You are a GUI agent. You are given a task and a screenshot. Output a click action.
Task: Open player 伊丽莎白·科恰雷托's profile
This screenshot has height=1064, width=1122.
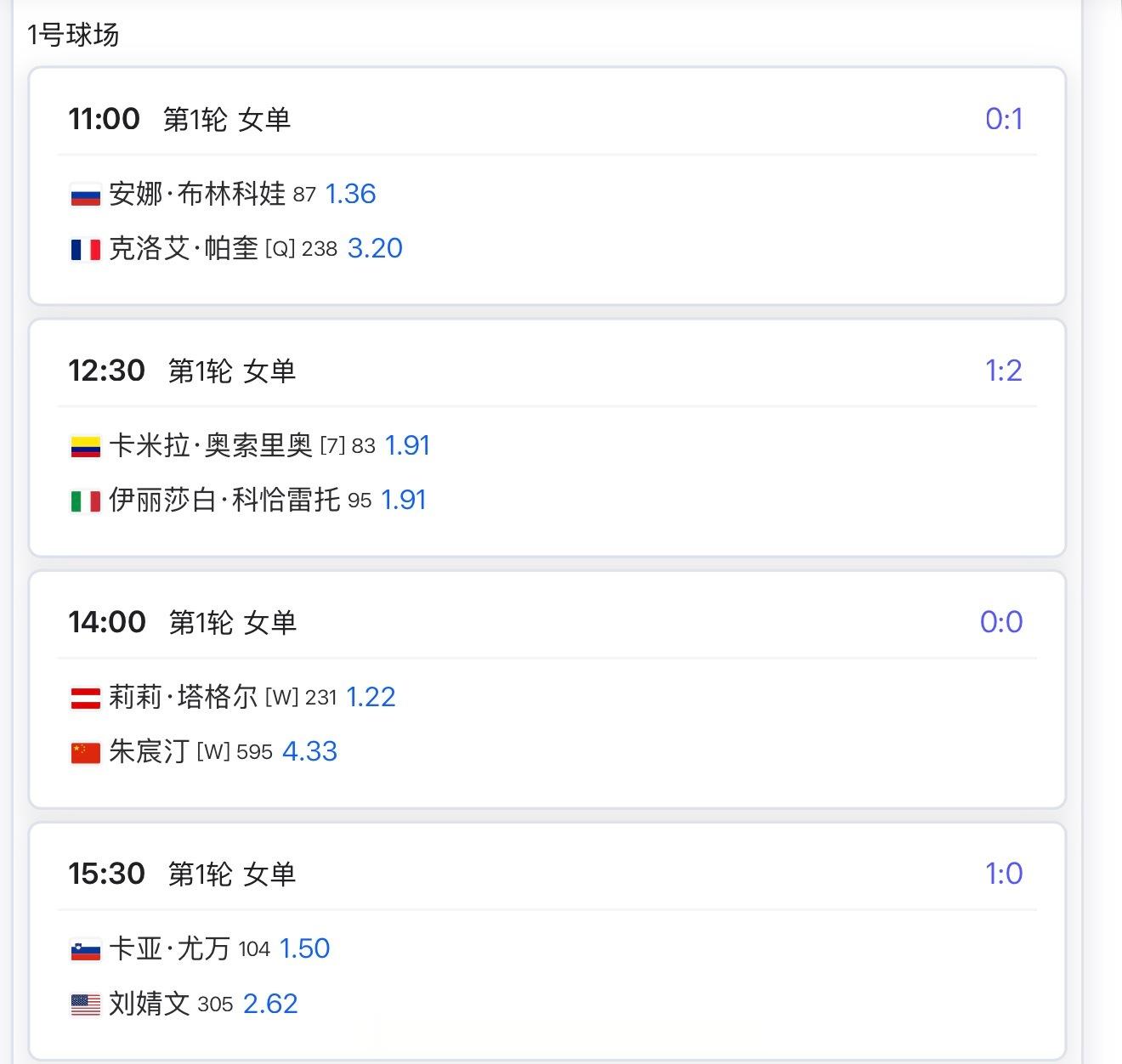224,501
